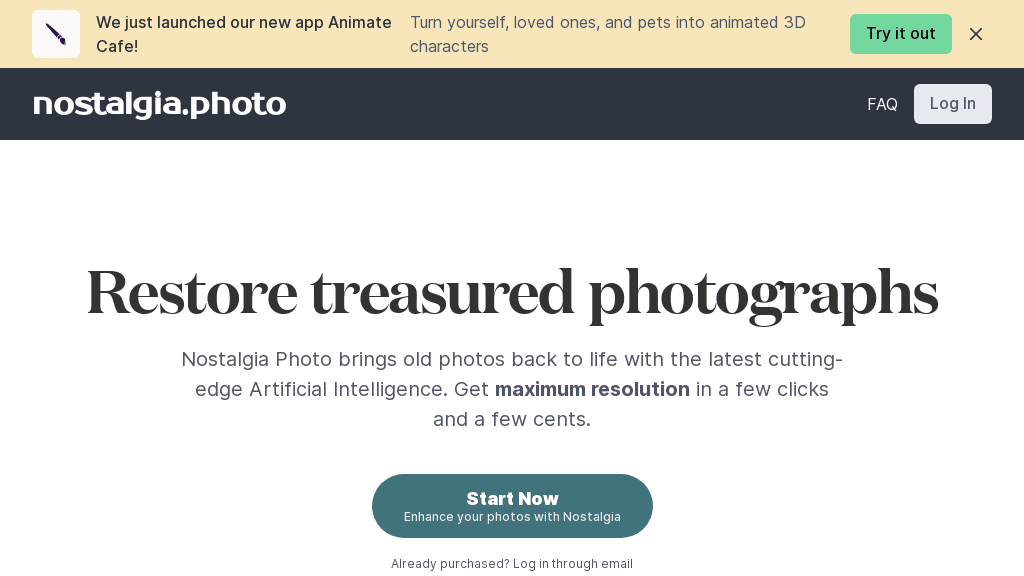
Task: Click Log In in the top navigation
Action: [952, 104]
